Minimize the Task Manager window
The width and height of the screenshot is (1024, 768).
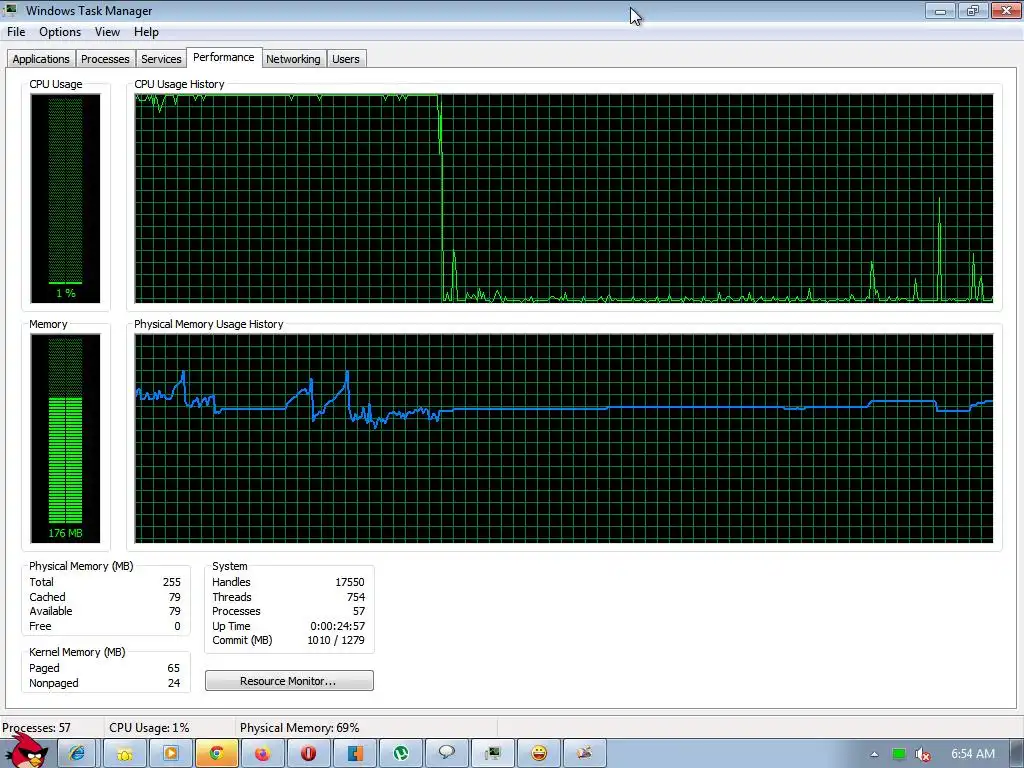(940, 10)
